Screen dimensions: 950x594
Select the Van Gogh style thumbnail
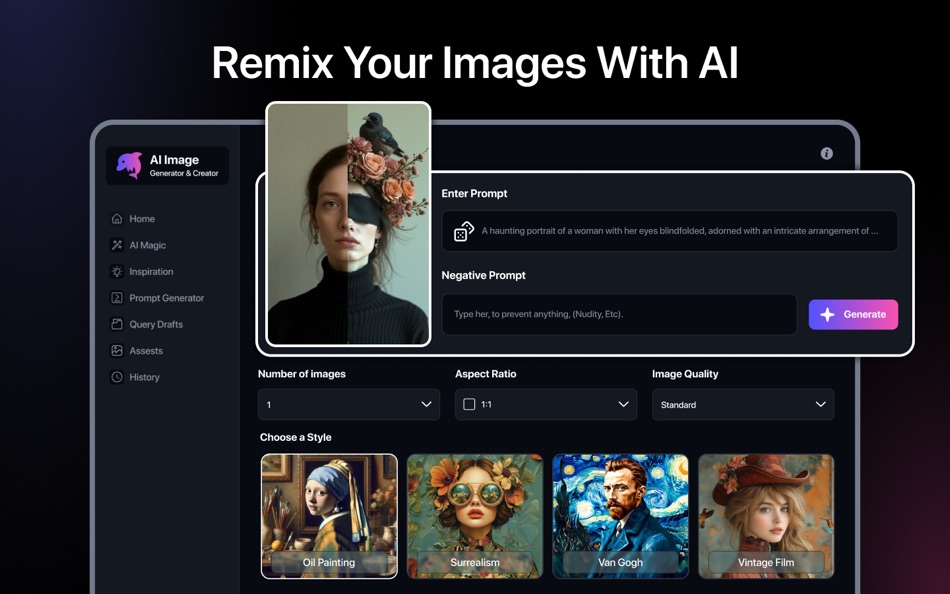point(620,516)
